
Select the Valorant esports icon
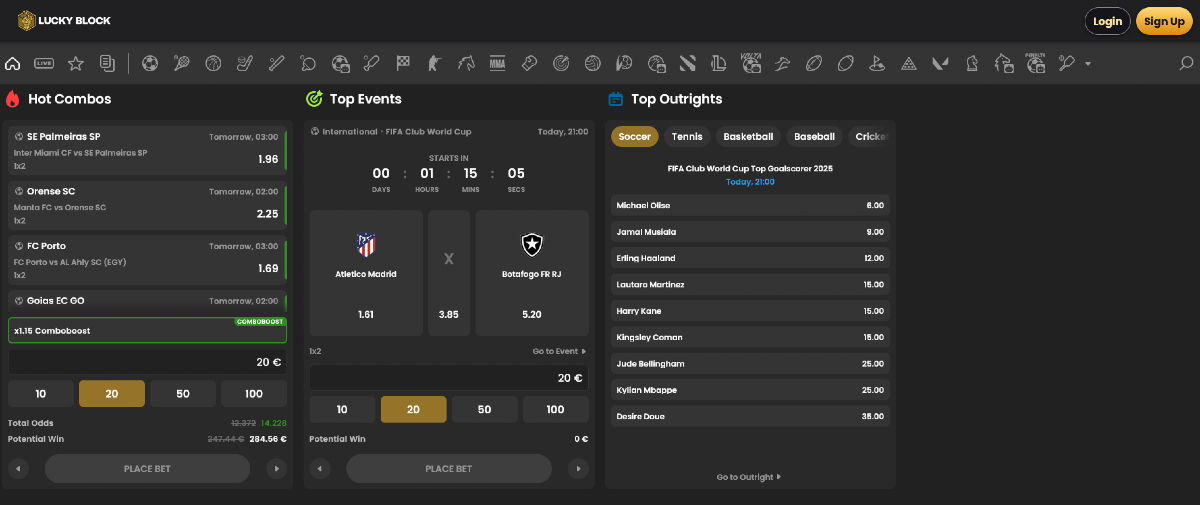coord(940,64)
